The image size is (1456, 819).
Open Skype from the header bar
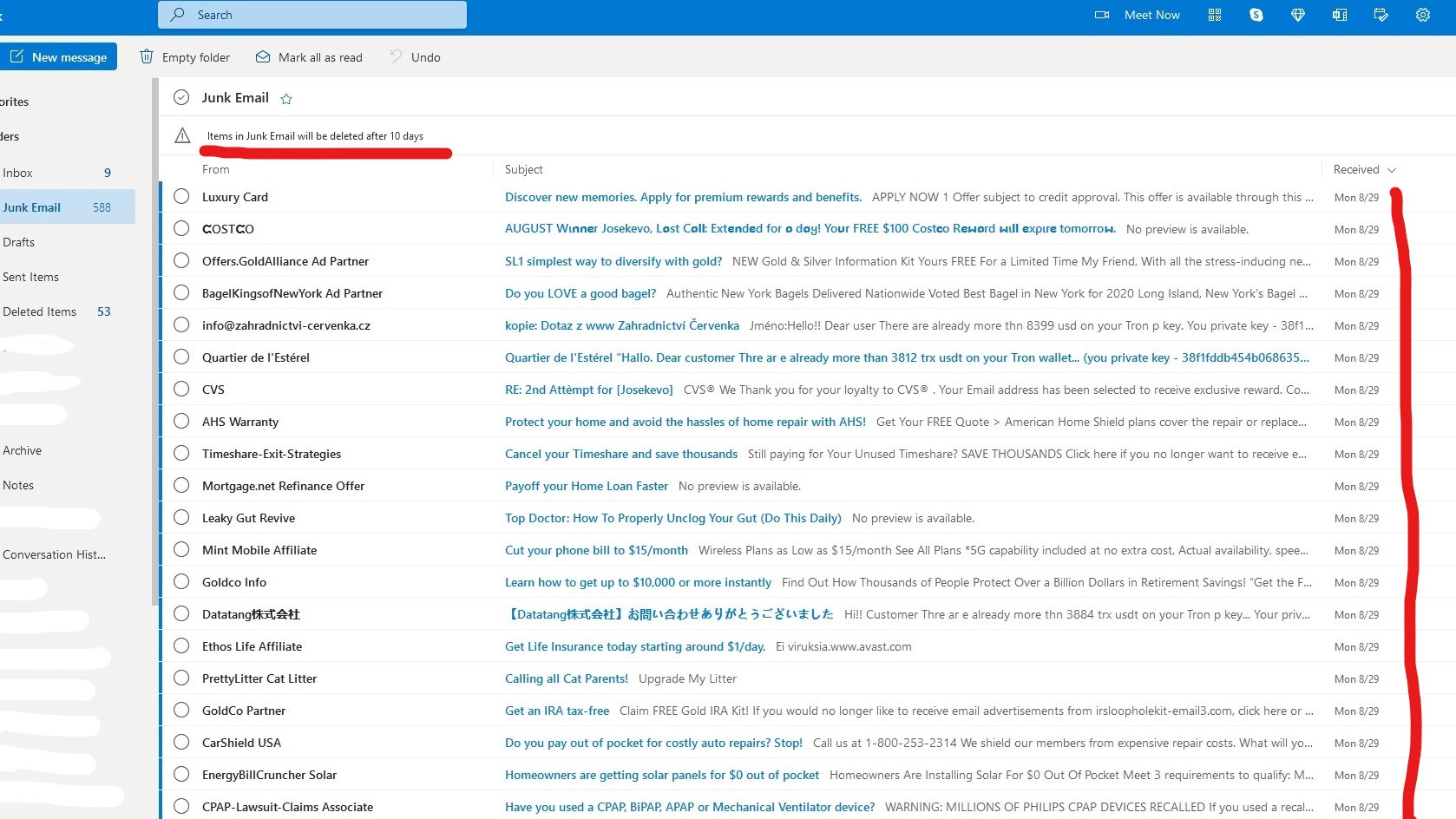pos(1256,15)
